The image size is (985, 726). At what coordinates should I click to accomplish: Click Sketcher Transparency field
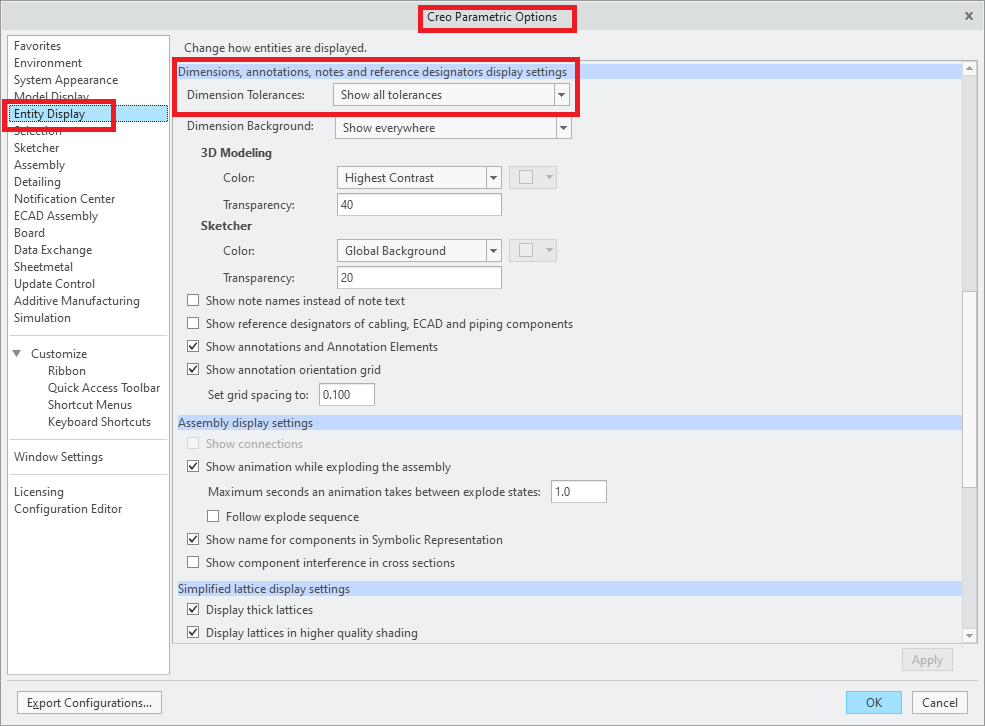[x=419, y=277]
